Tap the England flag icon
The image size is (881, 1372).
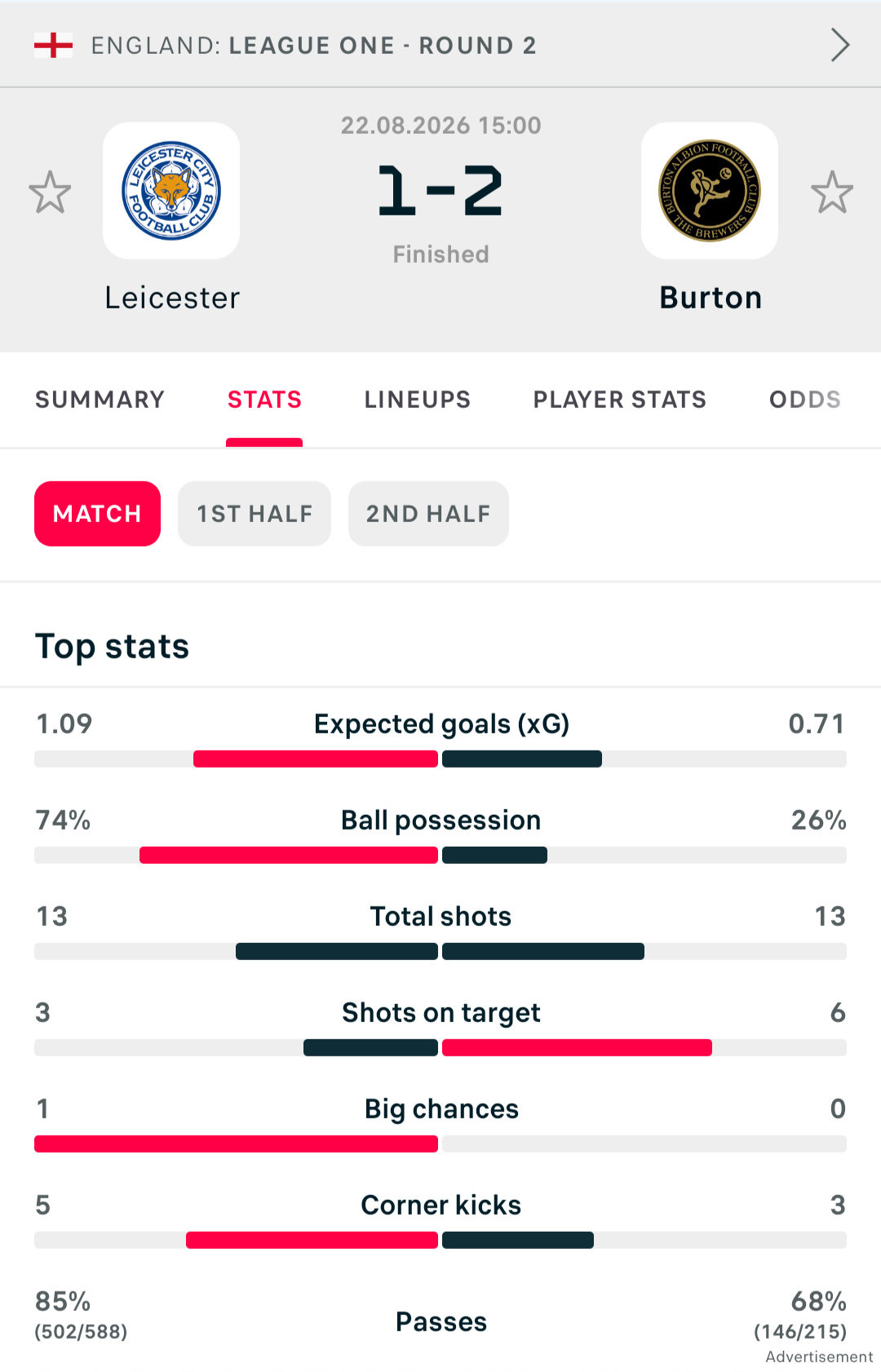(x=53, y=45)
